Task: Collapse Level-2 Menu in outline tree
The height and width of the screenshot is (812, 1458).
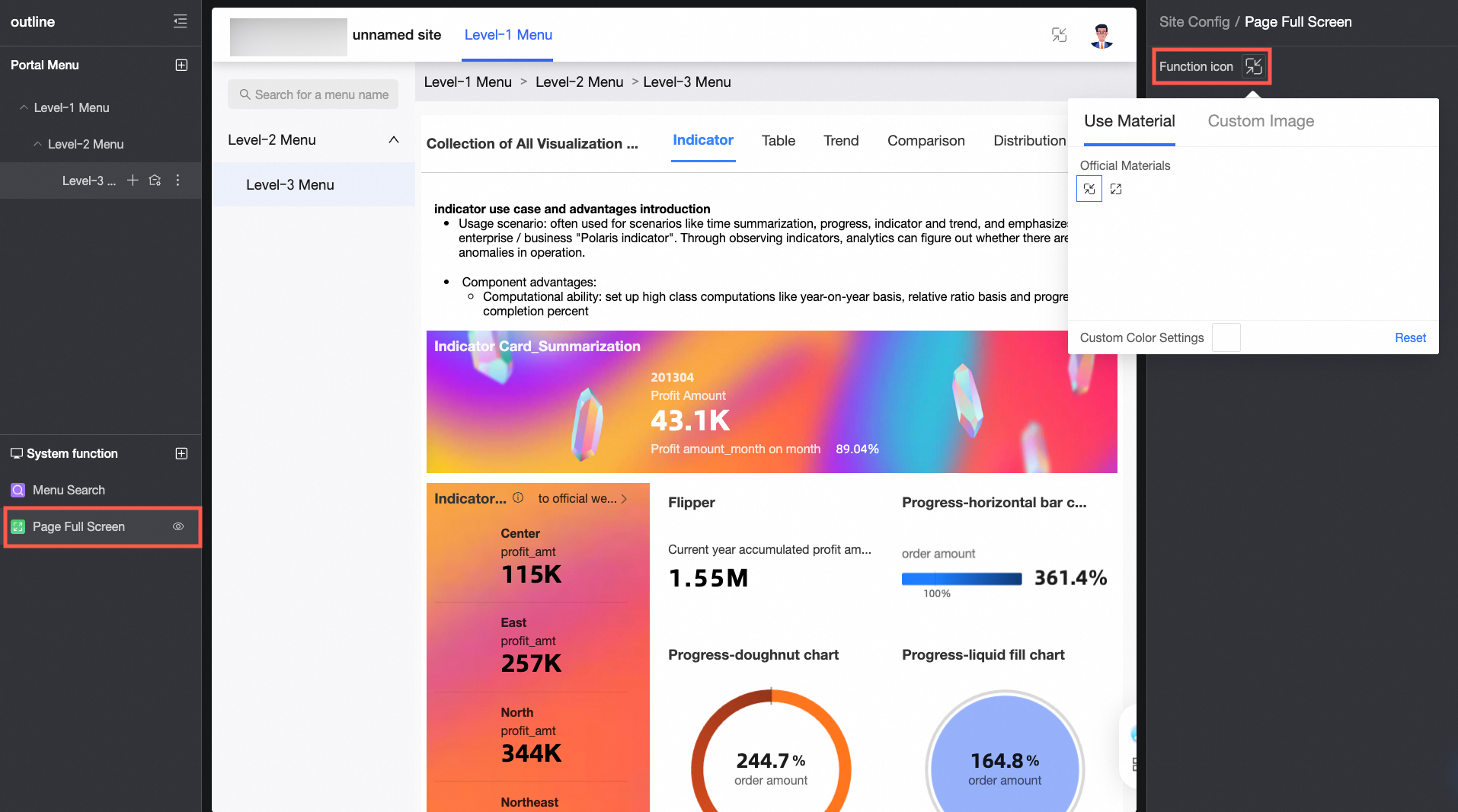Action: pos(38,145)
